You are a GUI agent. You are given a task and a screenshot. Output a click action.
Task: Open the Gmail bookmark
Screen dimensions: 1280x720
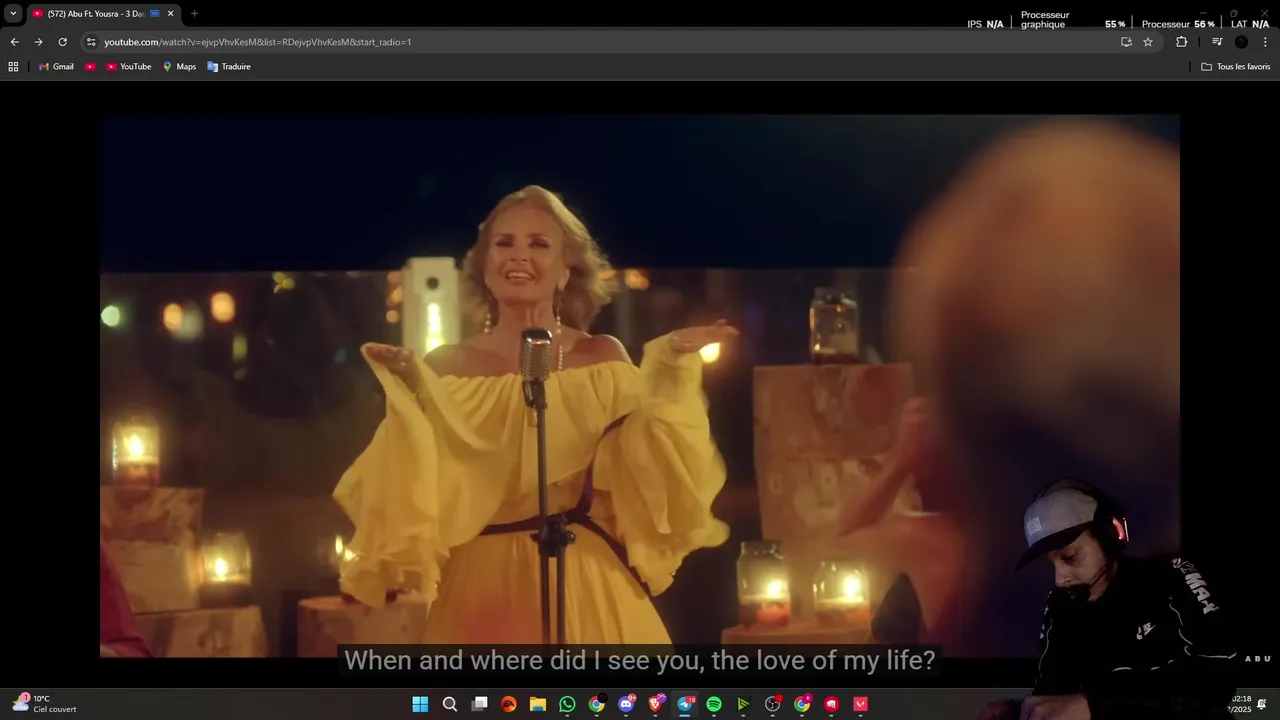tap(56, 67)
